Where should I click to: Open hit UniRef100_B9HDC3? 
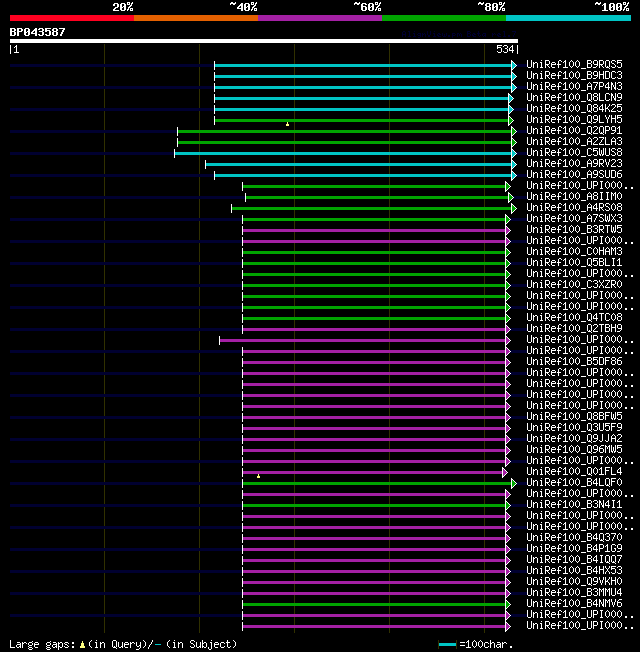coord(574,75)
